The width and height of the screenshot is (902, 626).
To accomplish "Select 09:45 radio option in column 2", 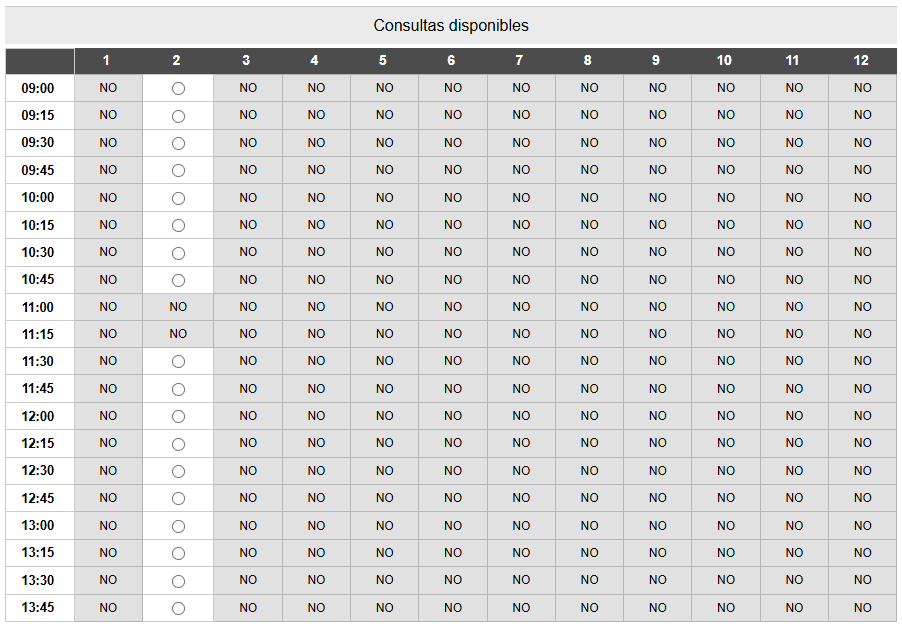I will 178,171.
